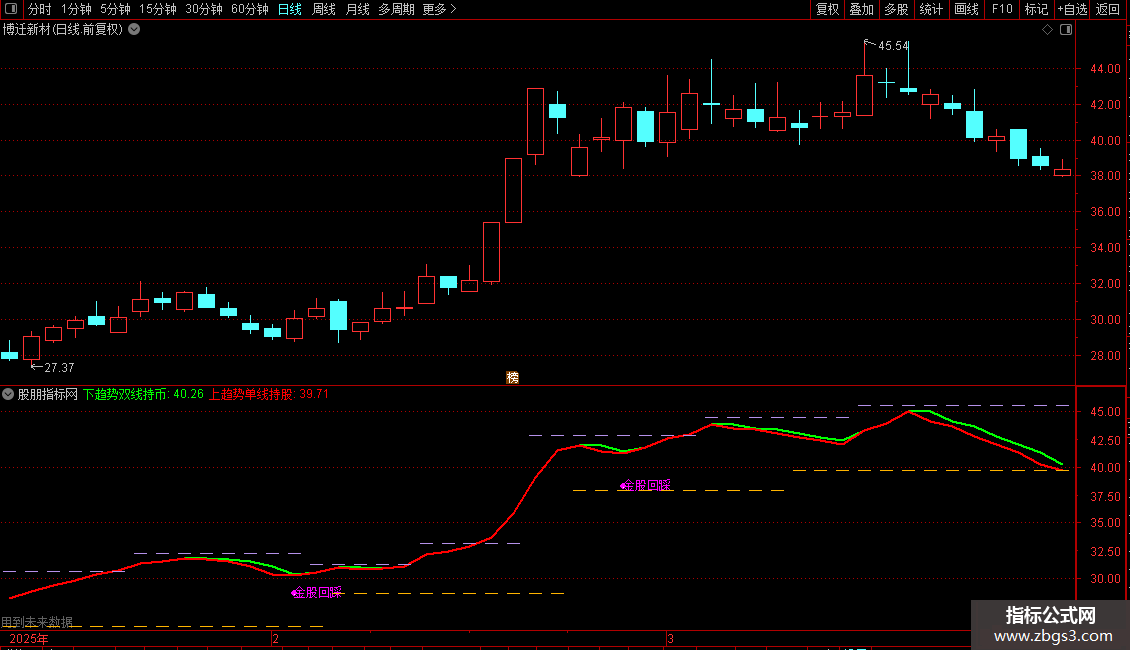Open F10 company information
This screenshot has height=650, width=1130.
pos(1002,9)
